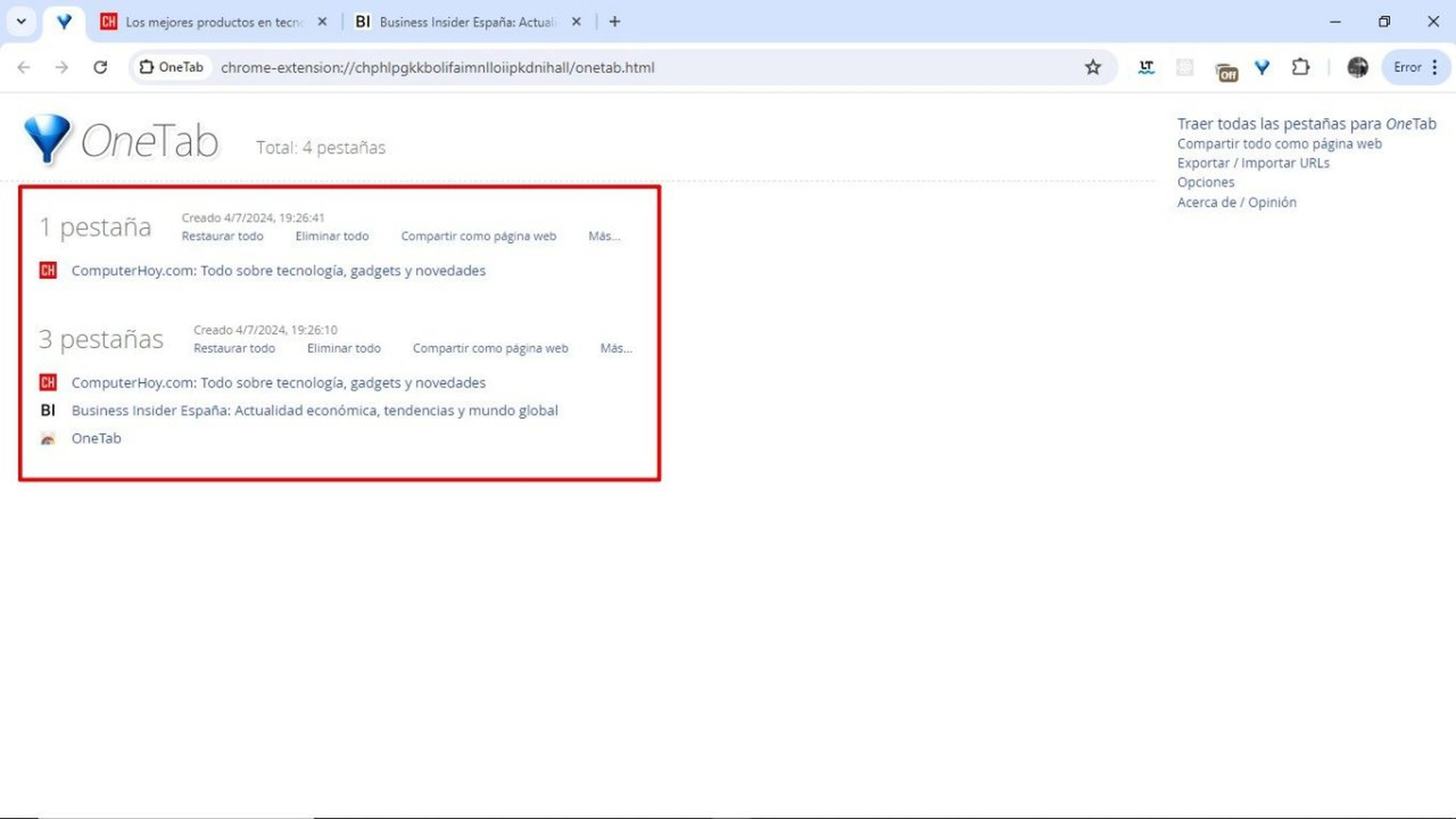The height and width of the screenshot is (819, 1456).
Task: Open the Chrome profile avatar
Action: 1357,67
